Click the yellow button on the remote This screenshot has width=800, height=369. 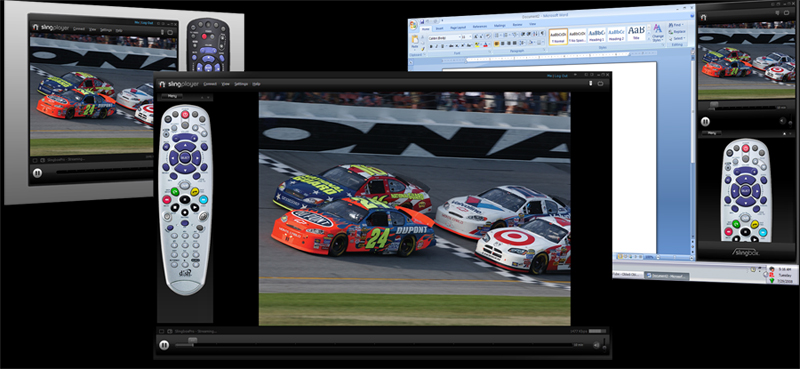tap(194, 192)
